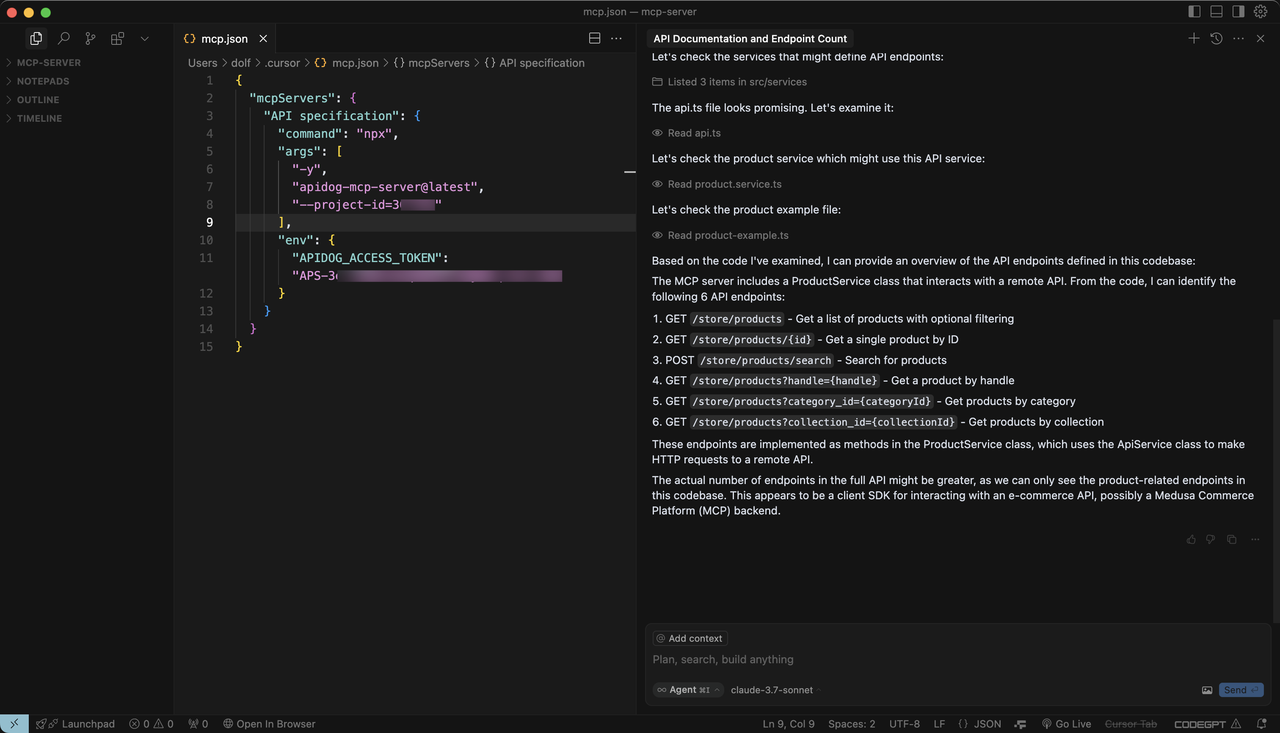Open chat panel more options menu
The image size is (1280, 733).
coord(1238,38)
